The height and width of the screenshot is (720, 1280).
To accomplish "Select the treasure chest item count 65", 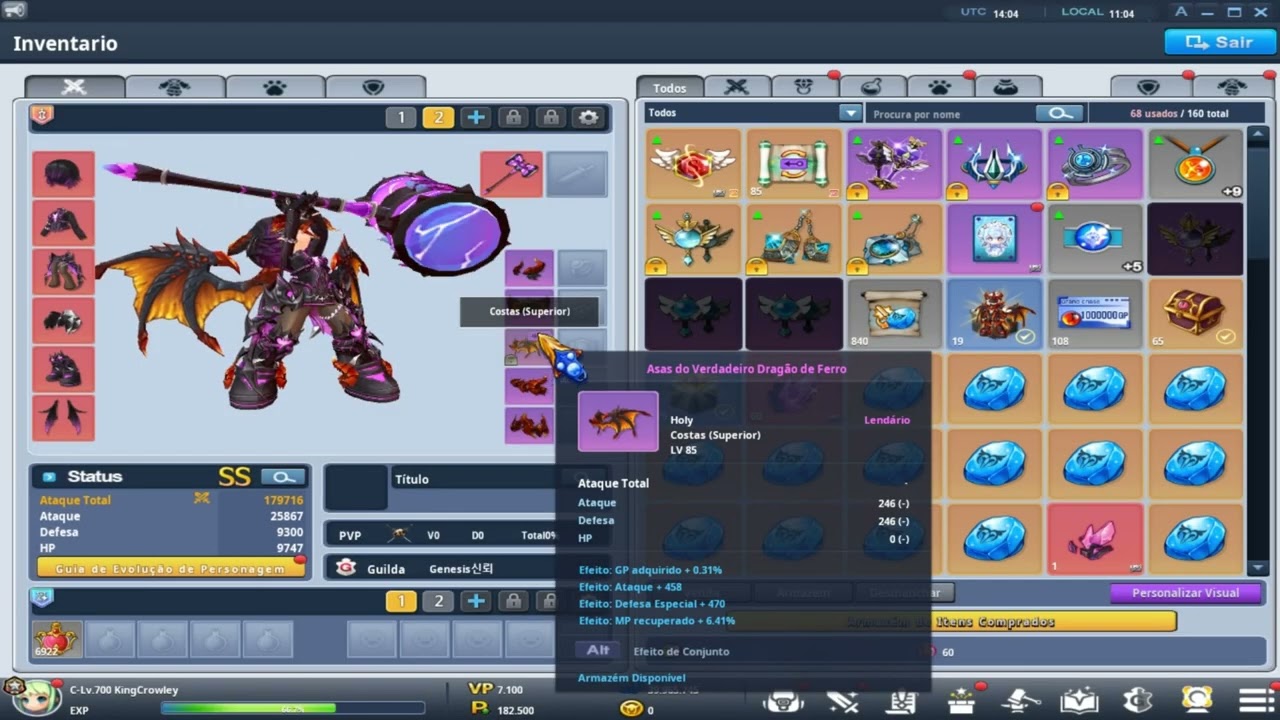I will coord(1196,314).
